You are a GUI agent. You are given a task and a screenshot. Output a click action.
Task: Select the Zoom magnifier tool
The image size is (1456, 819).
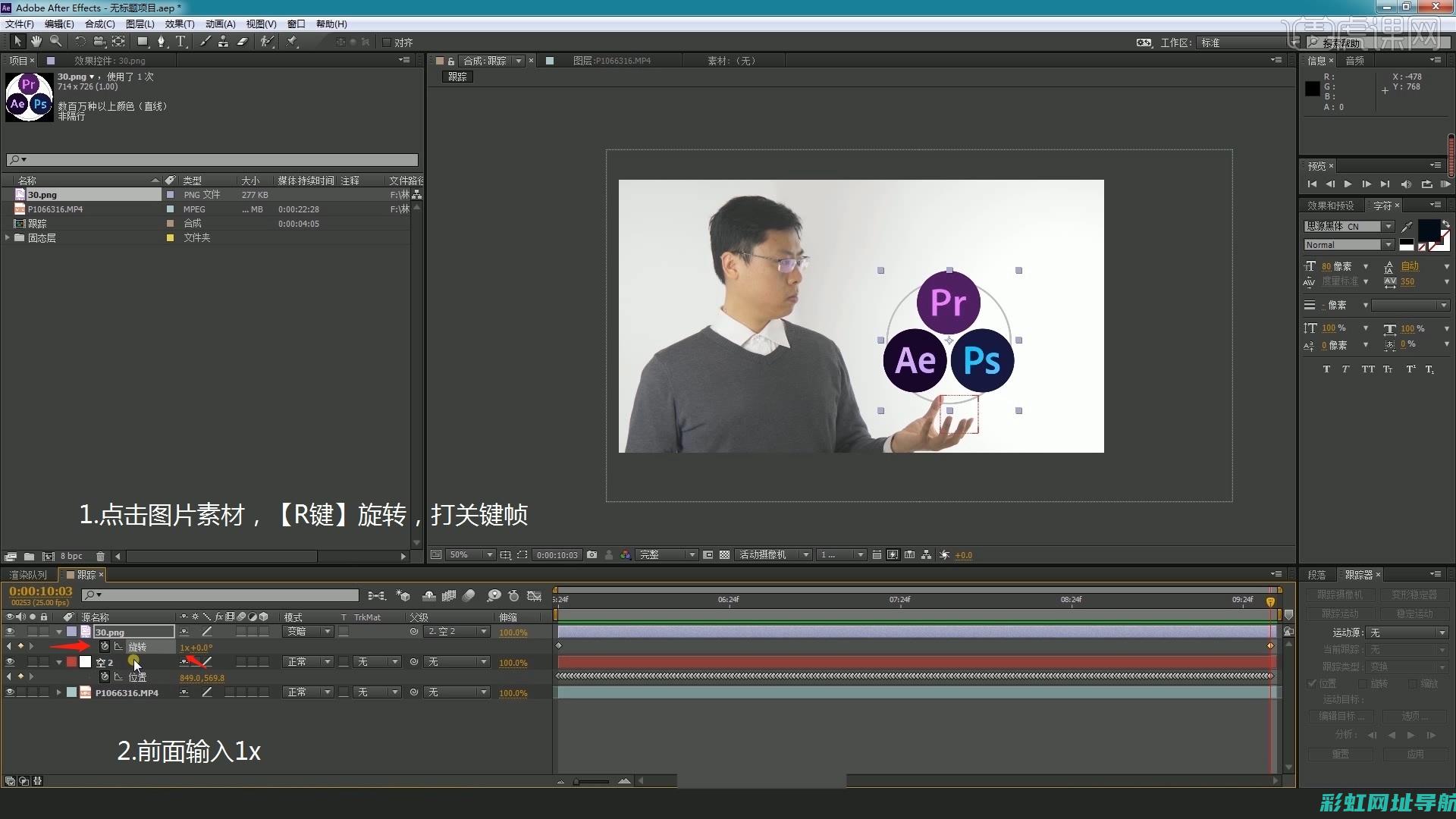55,42
